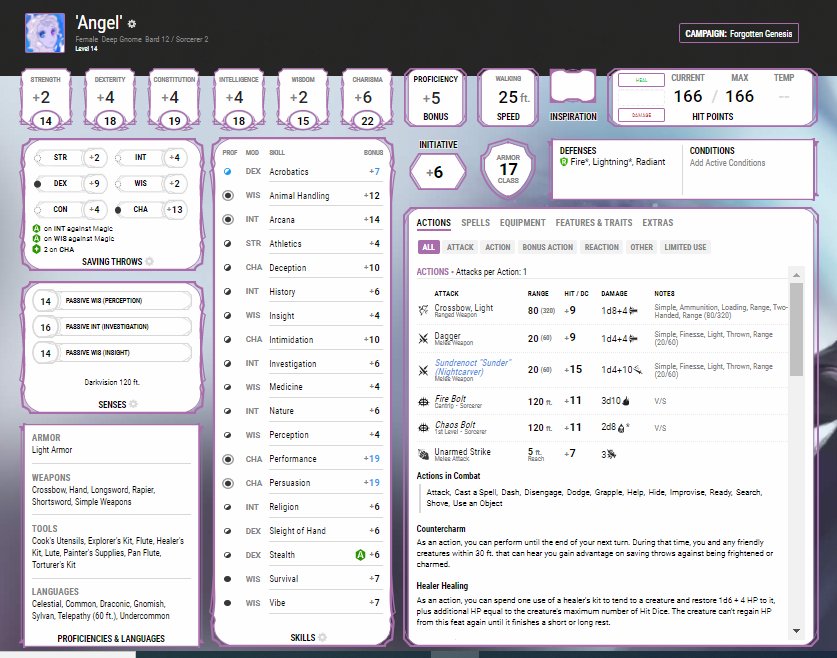This screenshot has width=837, height=658.
Task: Click Fire Bolt fire damage icon
Action: (x=626, y=401)
